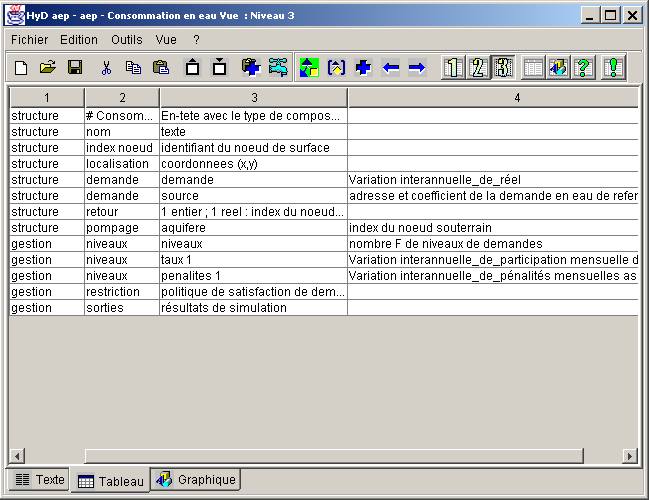Click column header 4
649x500 pixels.
point(493,98)
